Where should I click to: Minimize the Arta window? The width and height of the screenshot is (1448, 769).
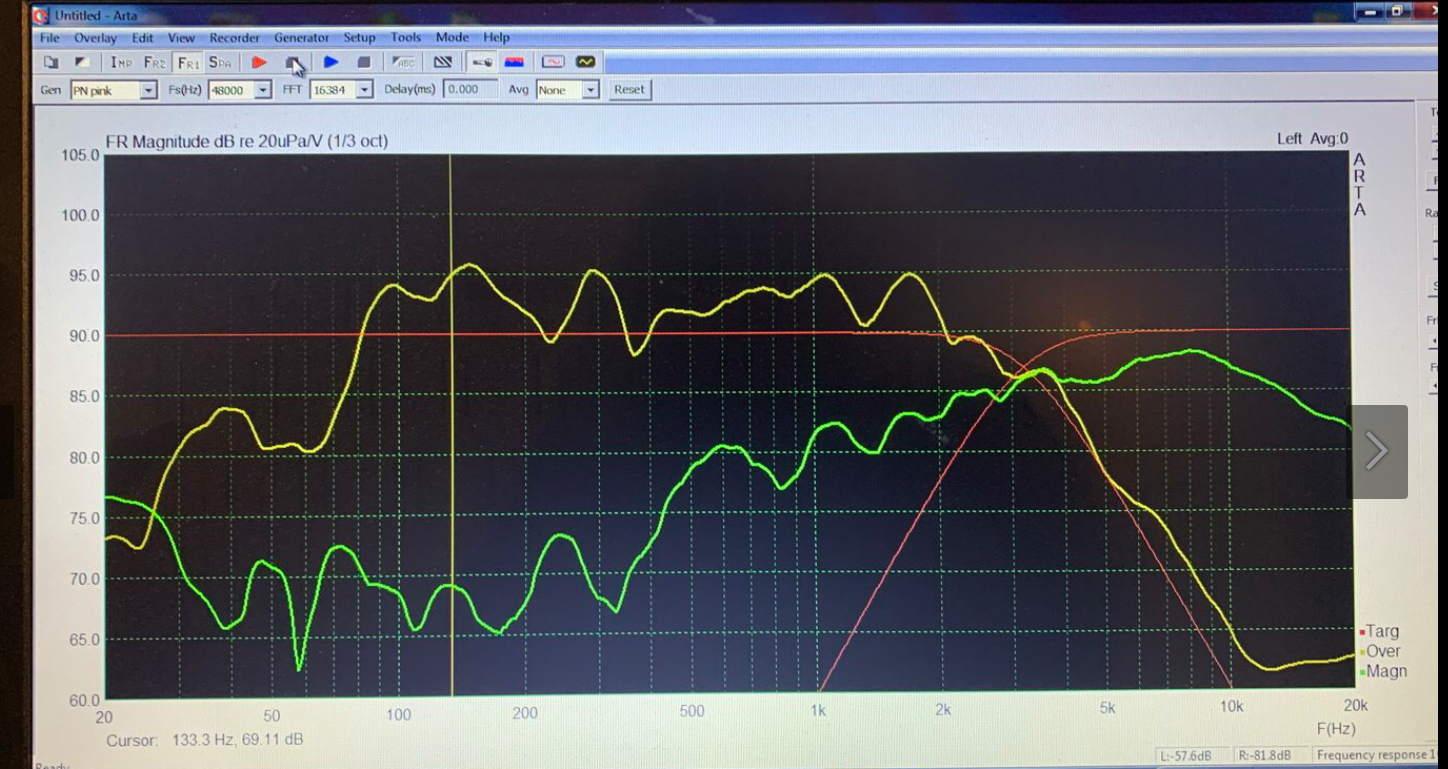pos(1370,12)
